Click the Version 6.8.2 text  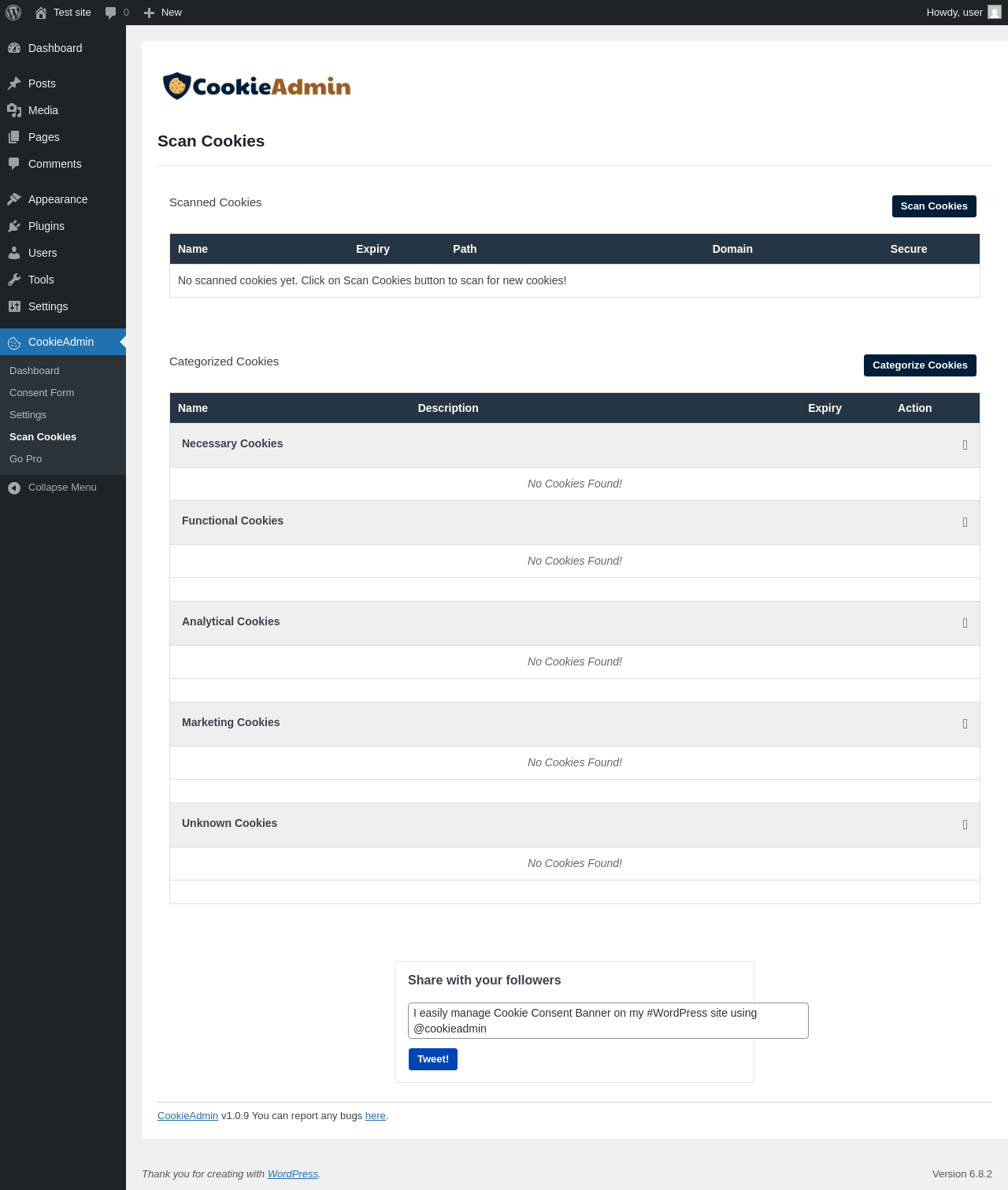[x=962, y=1174]
